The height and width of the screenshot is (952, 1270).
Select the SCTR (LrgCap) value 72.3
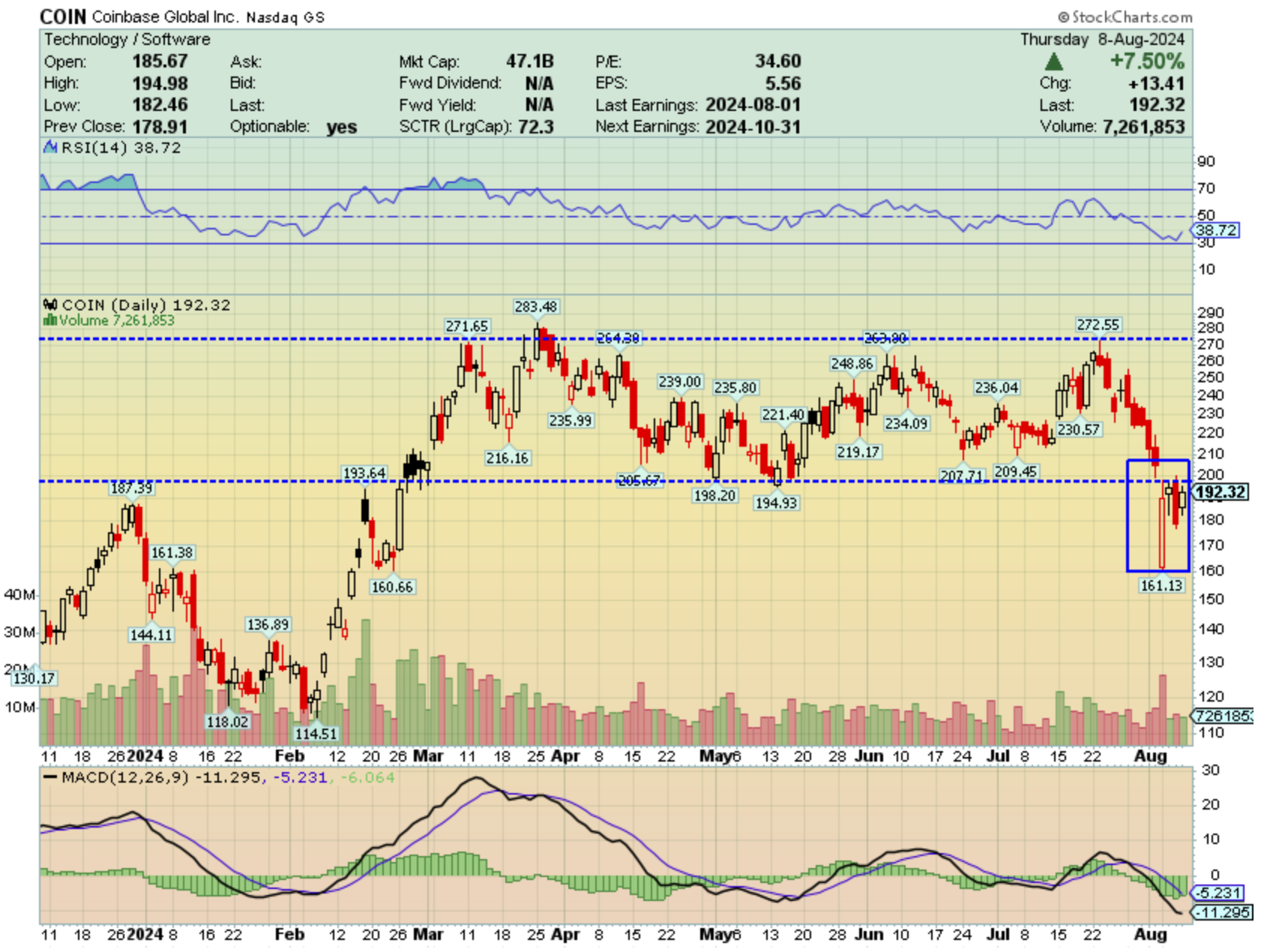(x=535, y=127)
